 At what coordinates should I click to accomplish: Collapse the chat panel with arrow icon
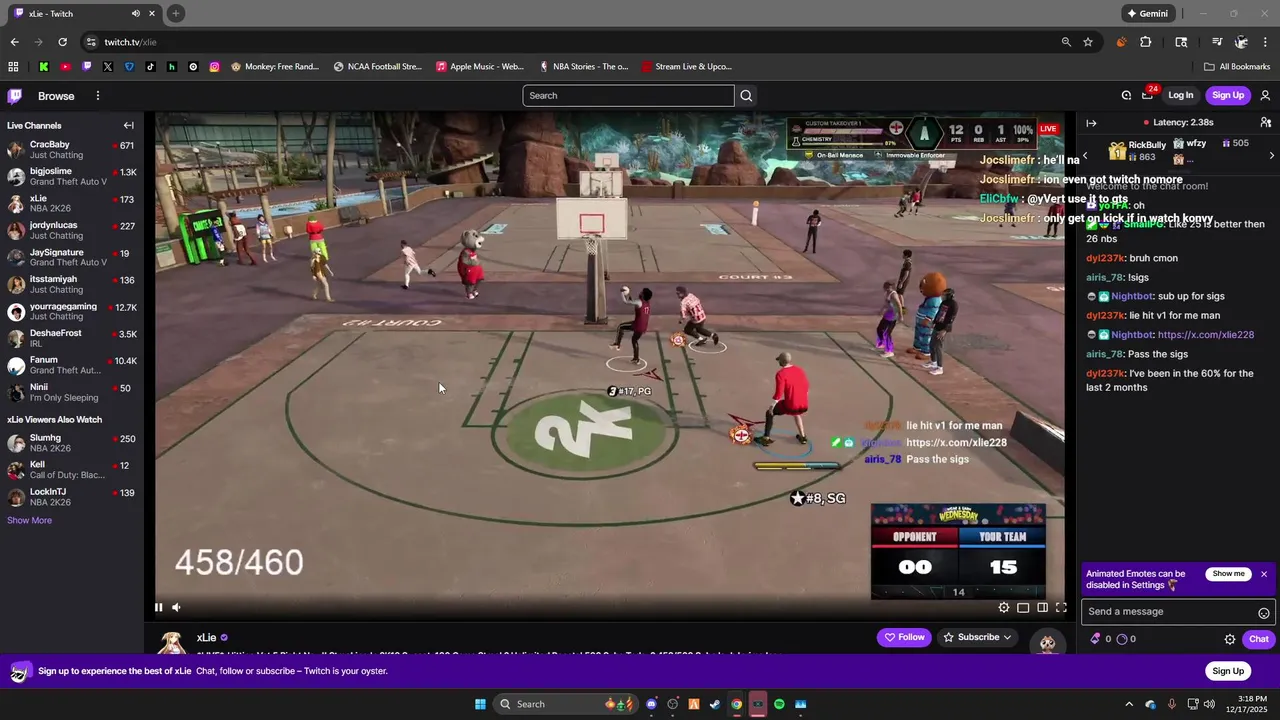click(x=1091, y=123)
